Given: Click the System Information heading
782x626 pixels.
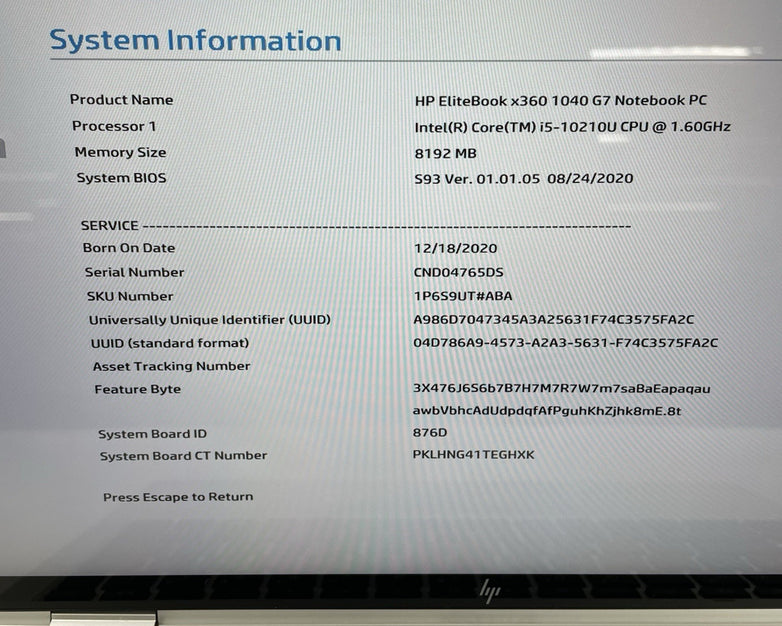Looking at the screenshot, I should [x=195, y=40].
